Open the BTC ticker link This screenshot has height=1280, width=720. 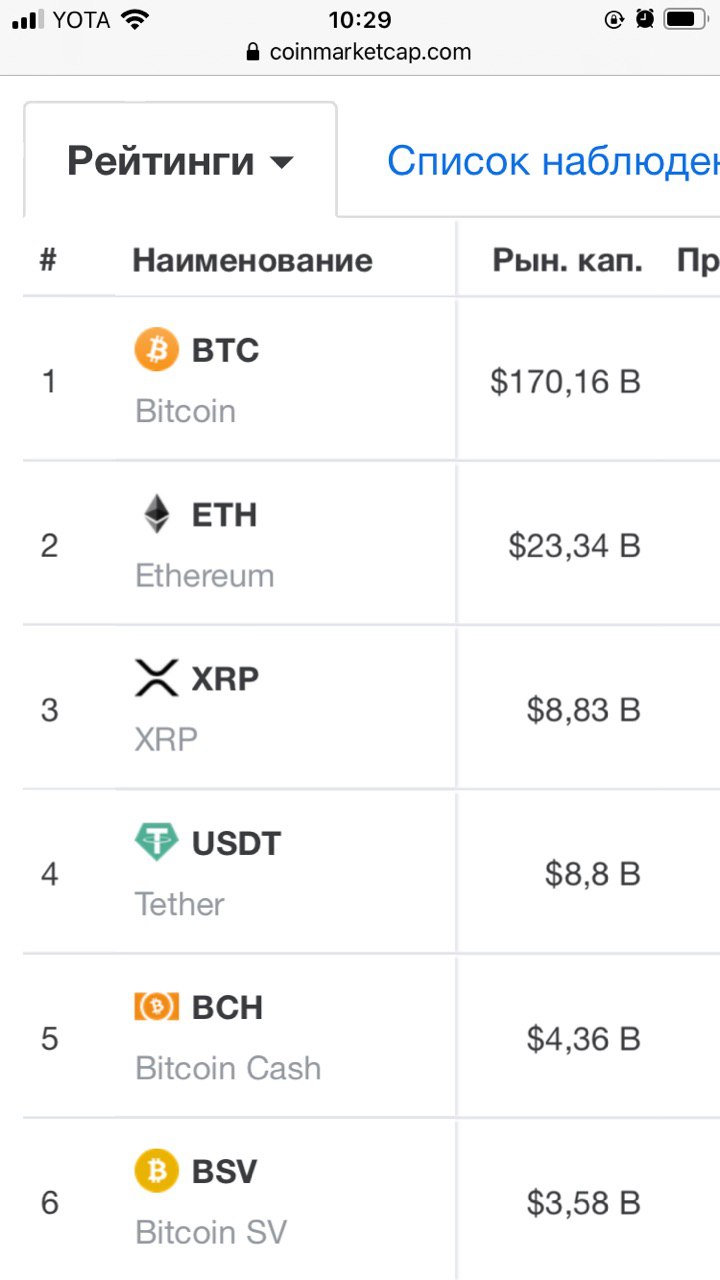(225, 350)
